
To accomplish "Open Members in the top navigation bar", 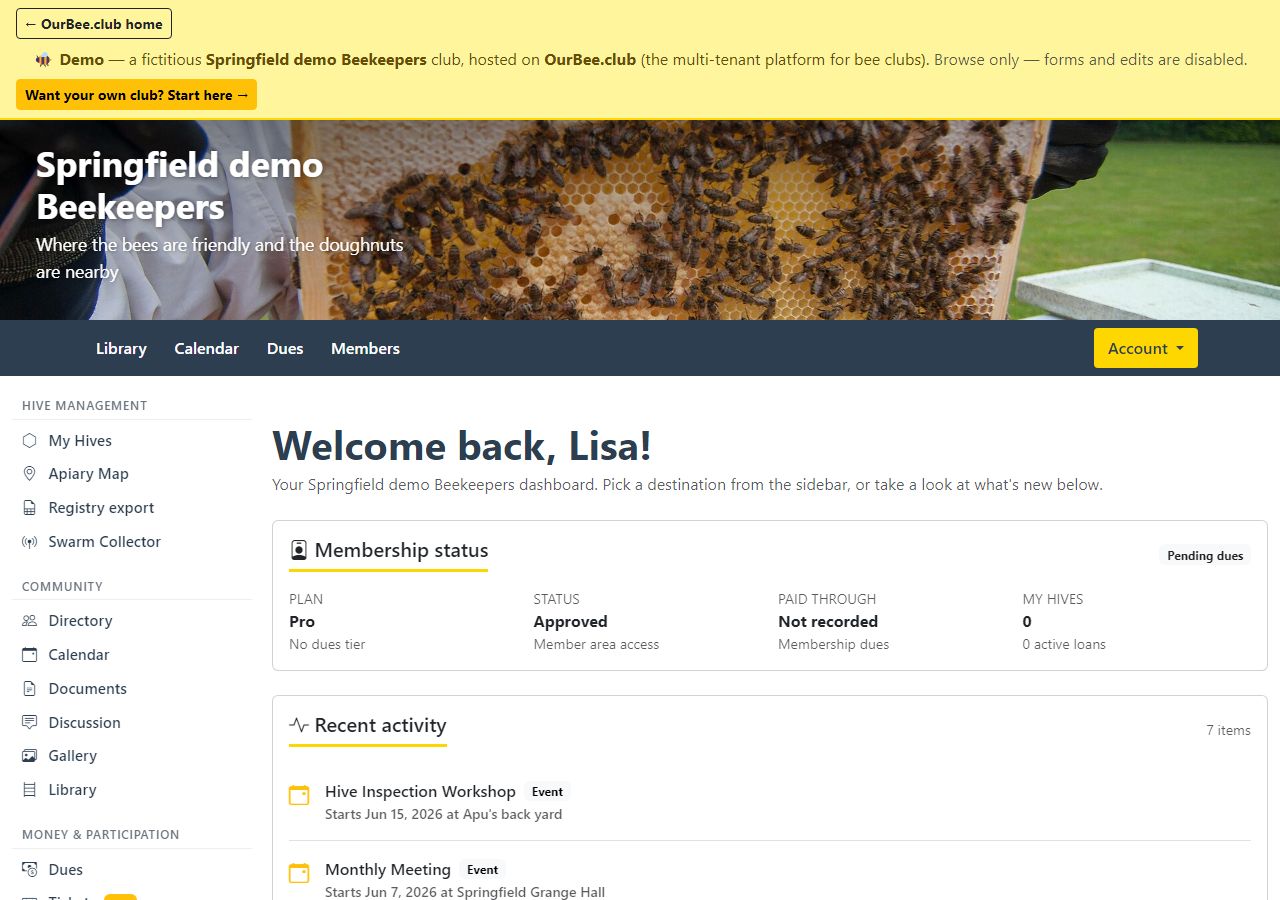I will [x=365, y=348].
